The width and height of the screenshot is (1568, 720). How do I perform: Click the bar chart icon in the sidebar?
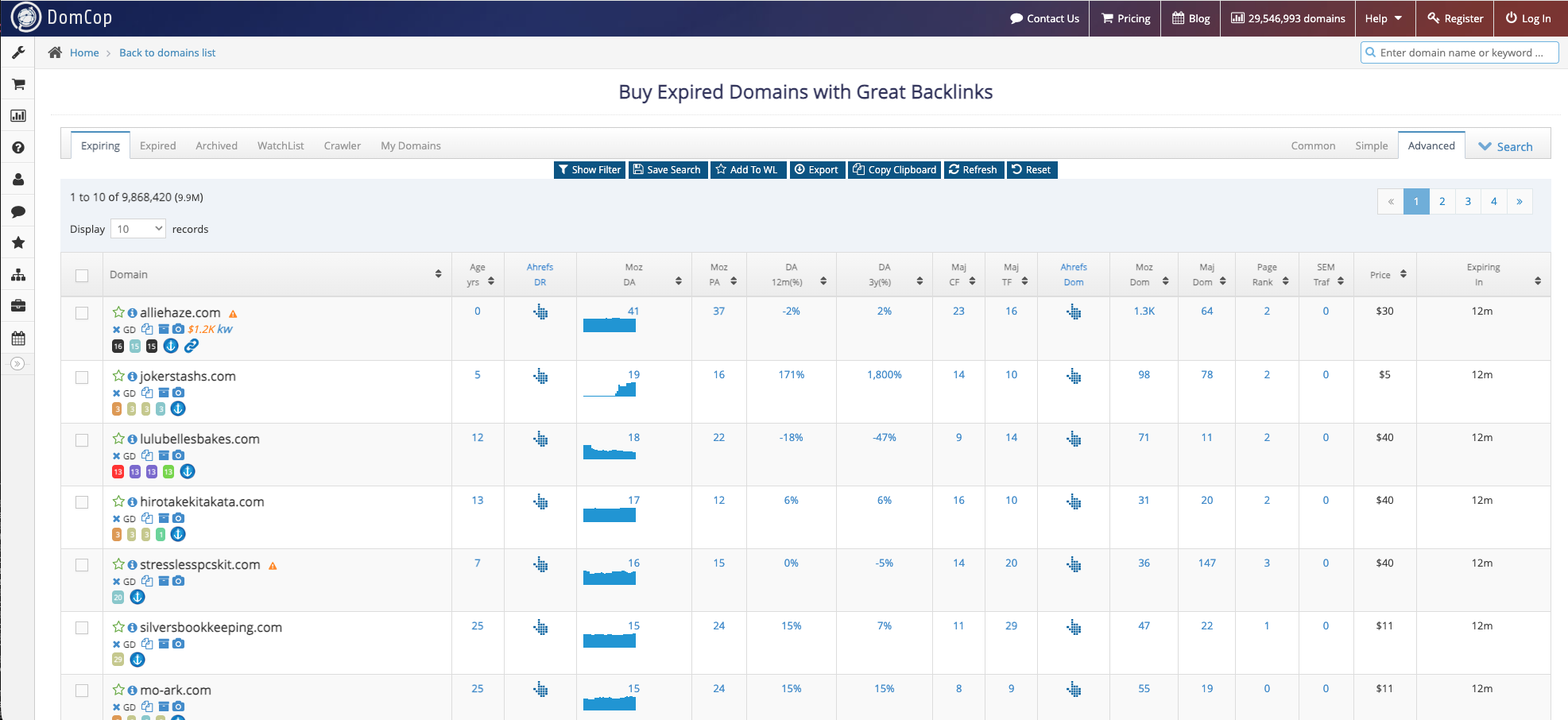tap(18, 116)
